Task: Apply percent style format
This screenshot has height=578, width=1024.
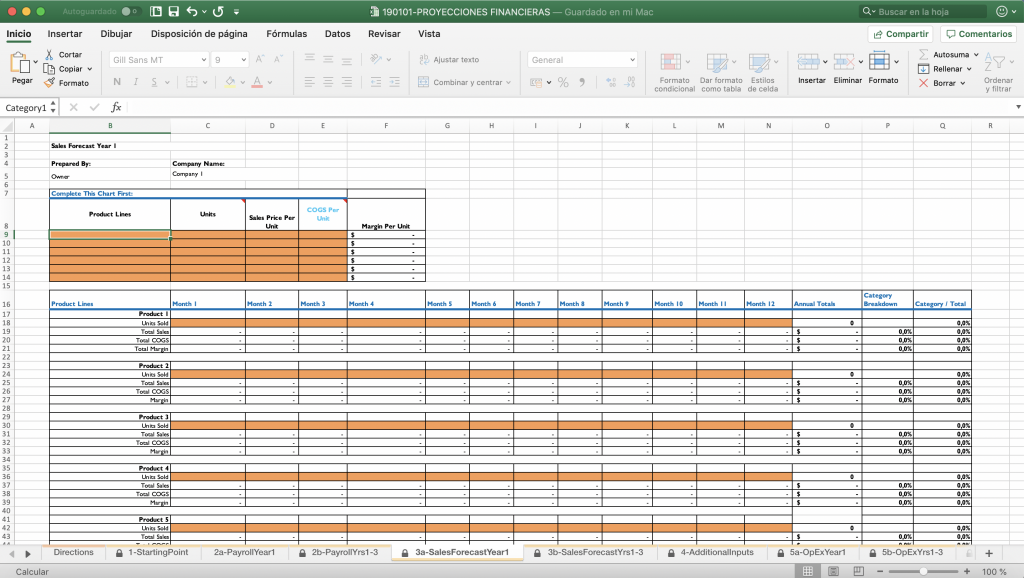Action: 563,82
